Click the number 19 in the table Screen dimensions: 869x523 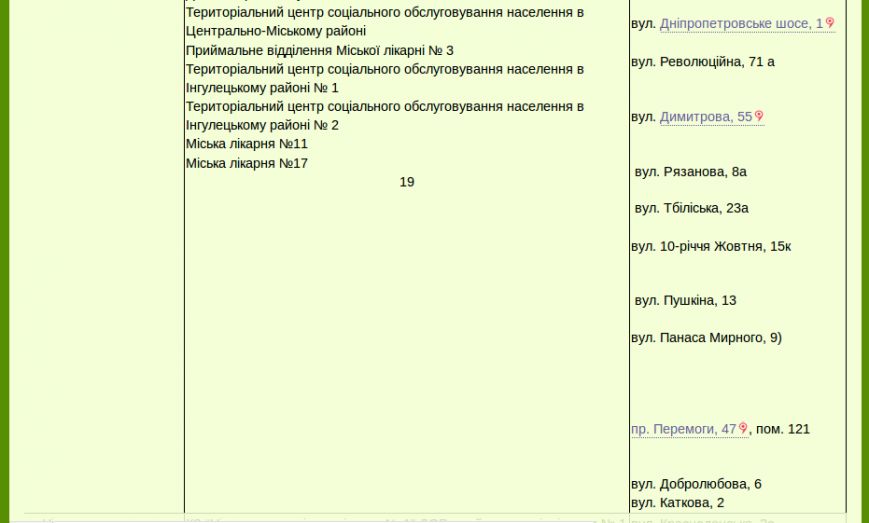[407, 182]
